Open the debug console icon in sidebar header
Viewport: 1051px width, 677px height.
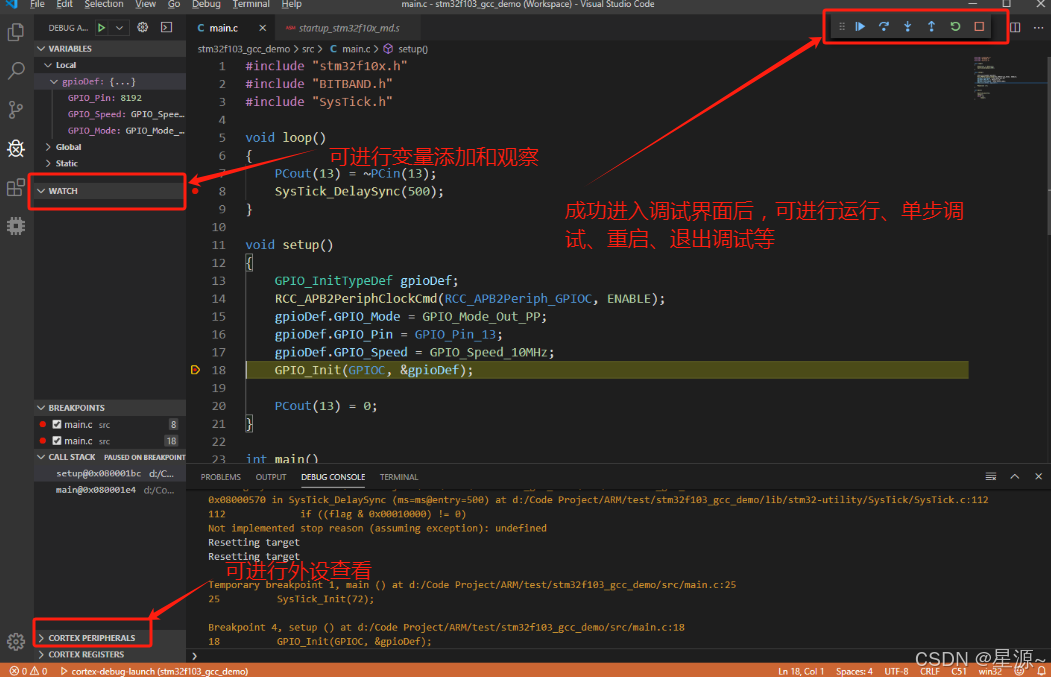pyautogui.click(x=166, y=27)
